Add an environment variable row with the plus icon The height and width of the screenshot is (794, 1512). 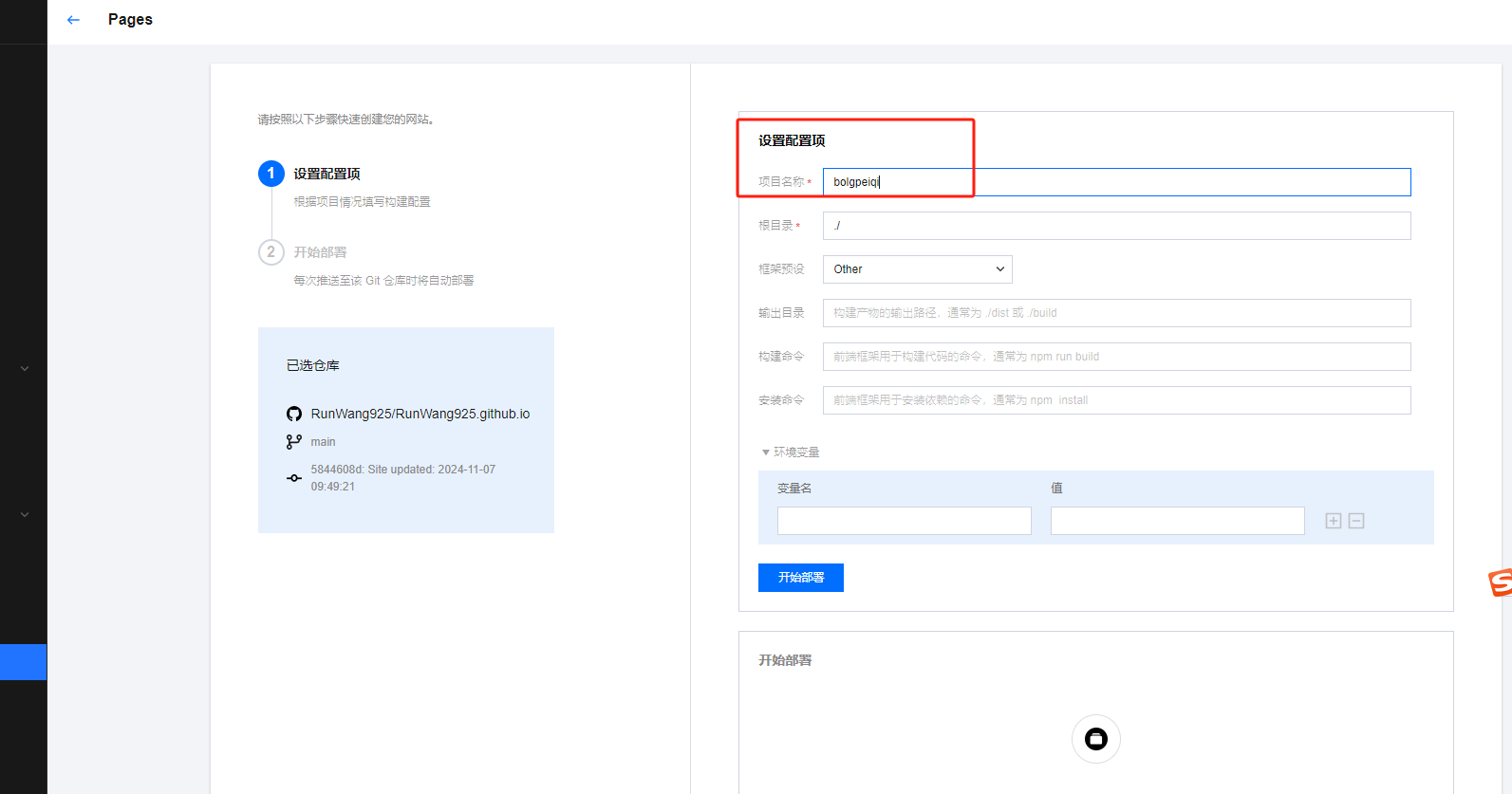1334,521
